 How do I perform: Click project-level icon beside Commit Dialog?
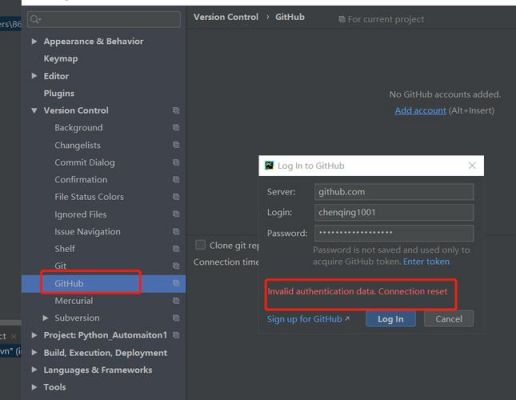[176, 162]
